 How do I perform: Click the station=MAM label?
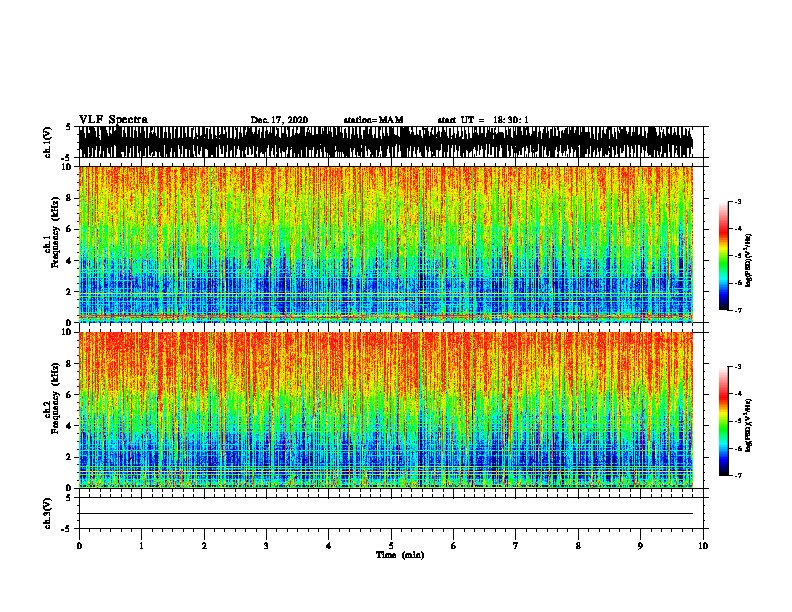(373, 120)
